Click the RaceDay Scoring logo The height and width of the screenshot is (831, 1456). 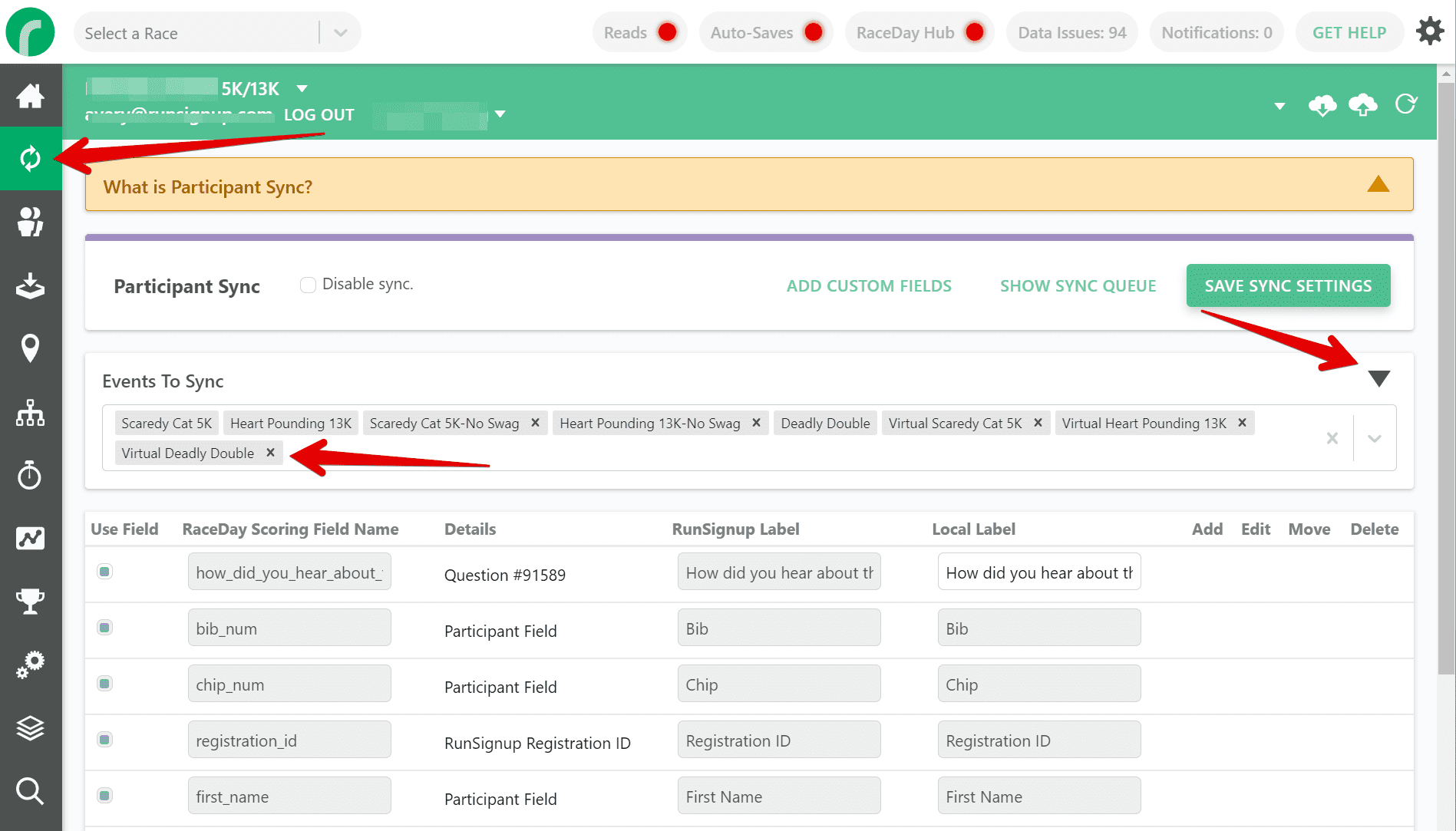pos(31,32)
